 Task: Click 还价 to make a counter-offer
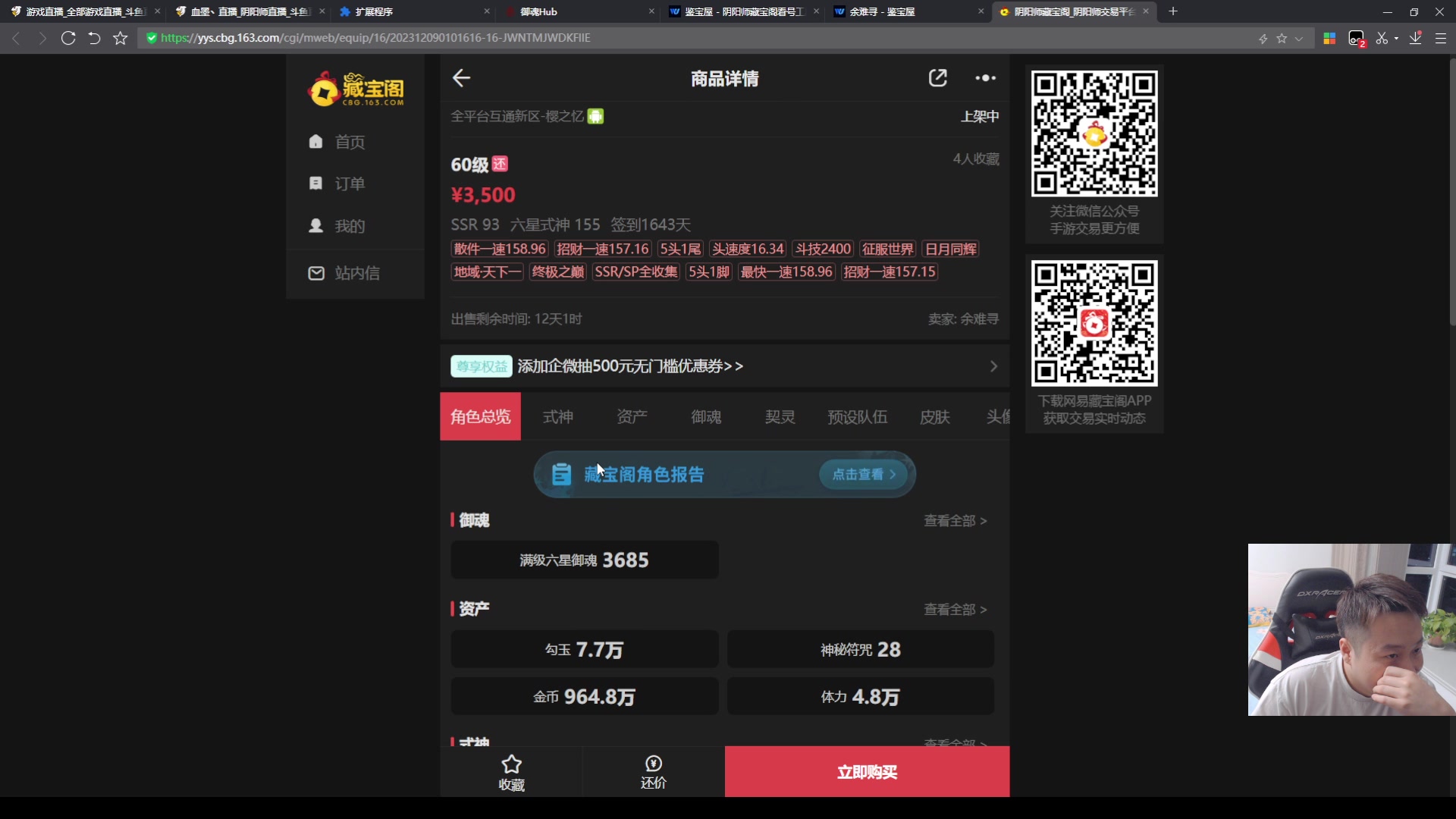point(653,772)
